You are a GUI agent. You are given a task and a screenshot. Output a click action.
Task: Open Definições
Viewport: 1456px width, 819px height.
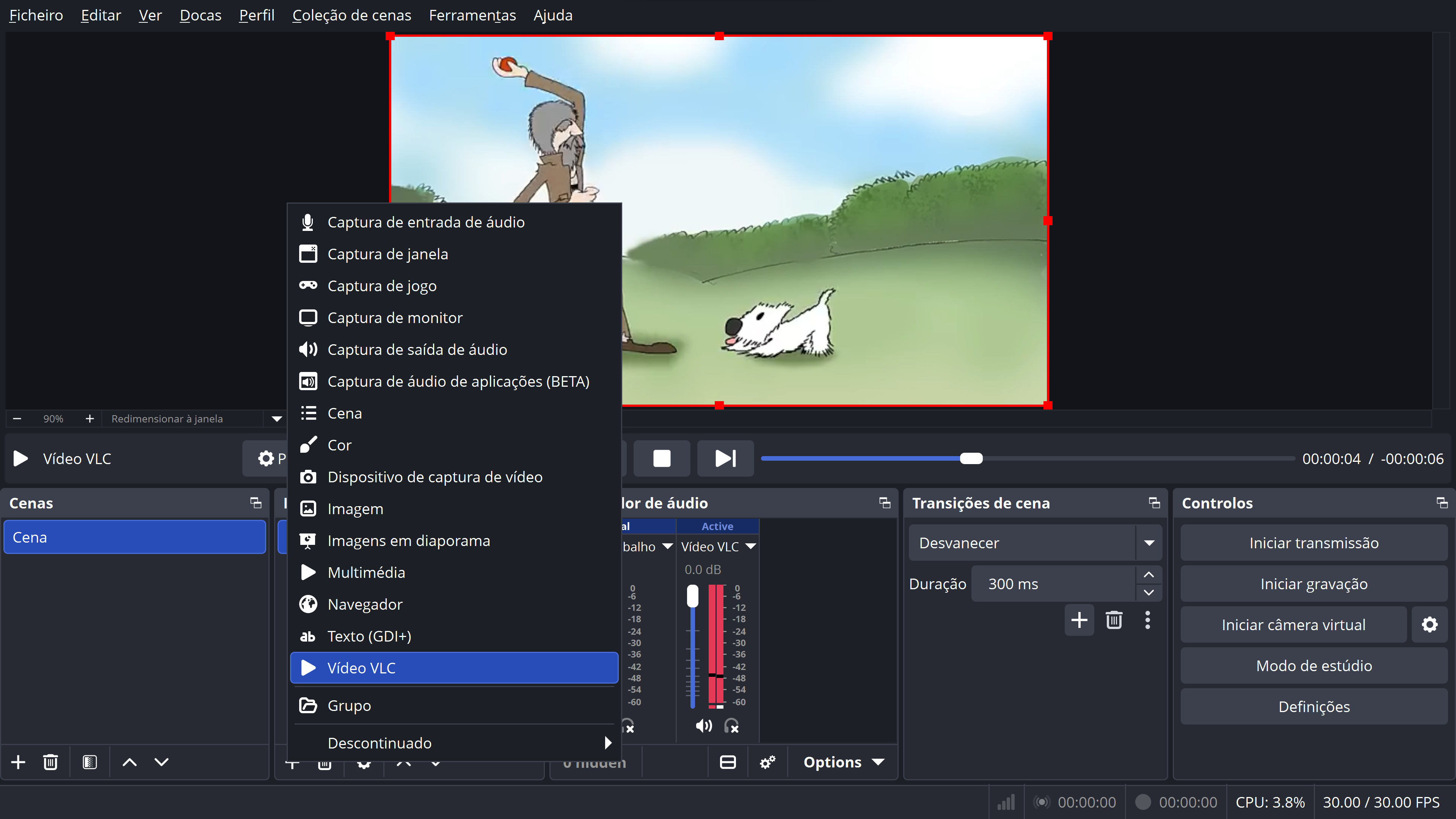pos(1313,706)
